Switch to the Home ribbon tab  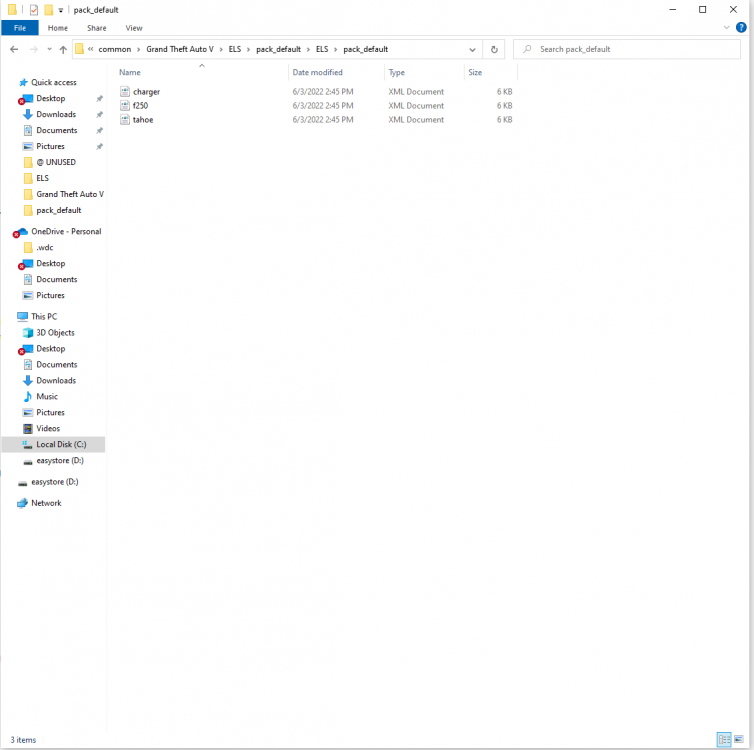58,28
